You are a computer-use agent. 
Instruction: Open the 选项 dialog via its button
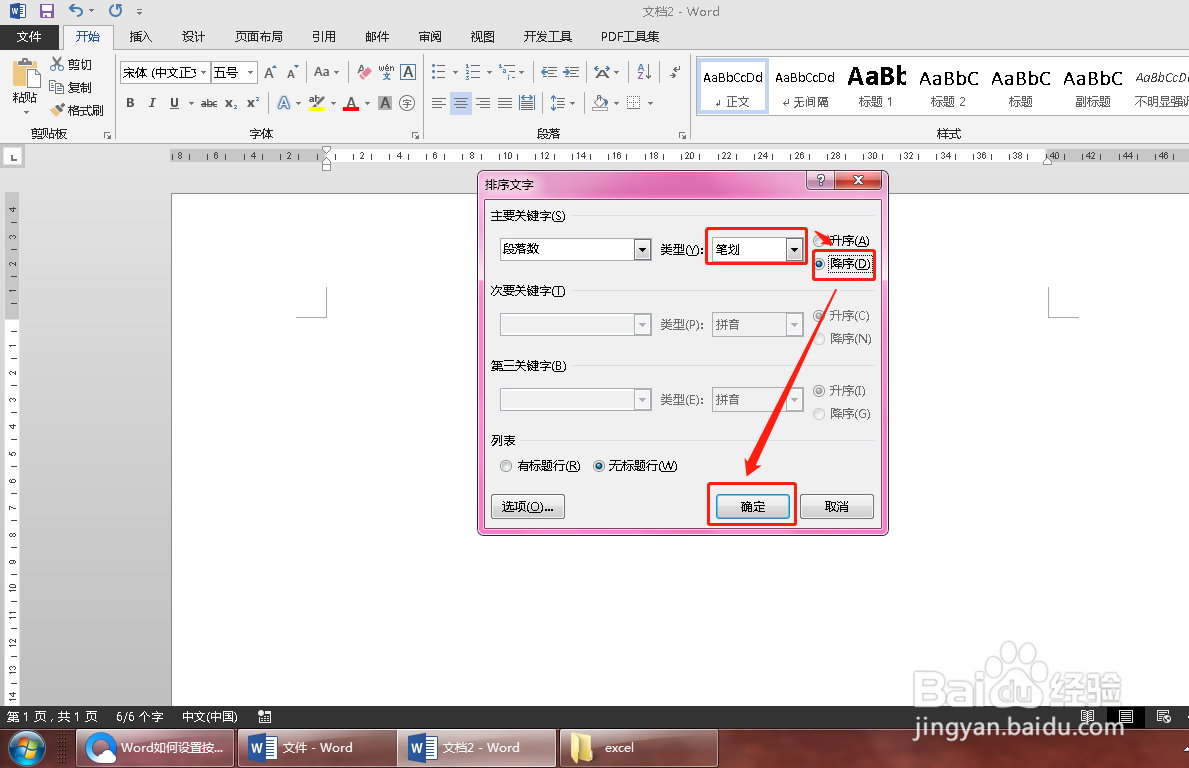[x=527, y=506]
